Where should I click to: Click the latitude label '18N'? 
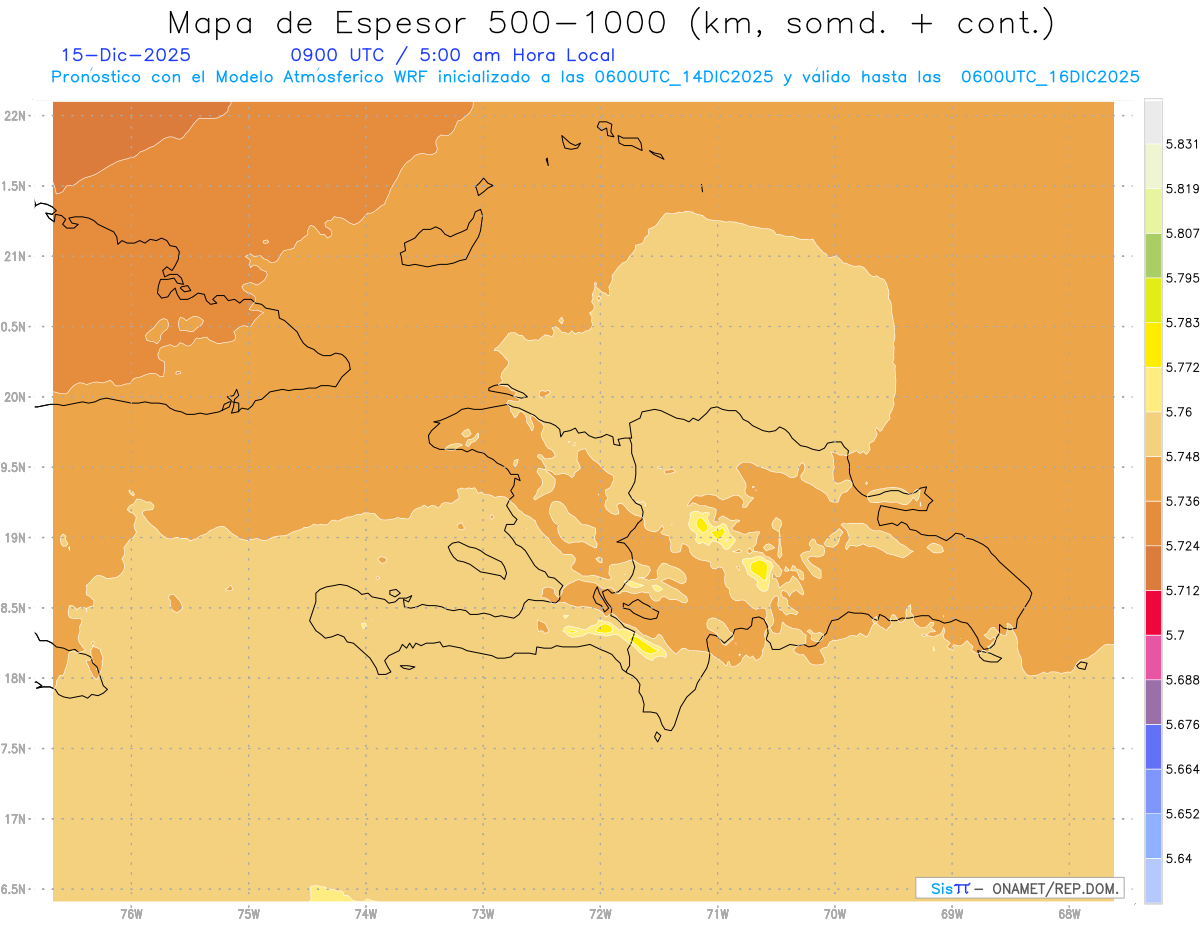click(15, 678)
